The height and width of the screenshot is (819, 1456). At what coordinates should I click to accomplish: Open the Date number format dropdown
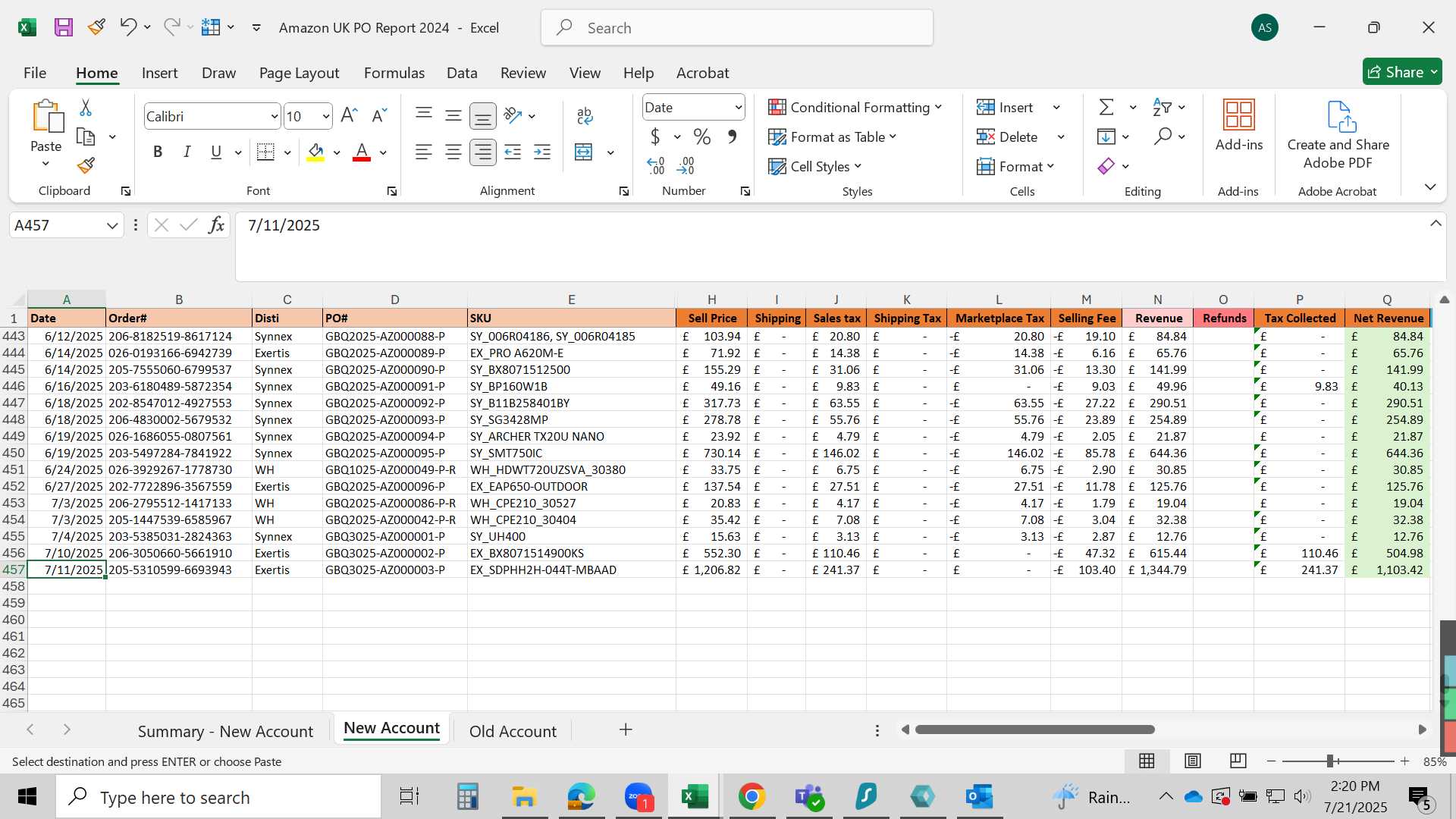point(738,108)
